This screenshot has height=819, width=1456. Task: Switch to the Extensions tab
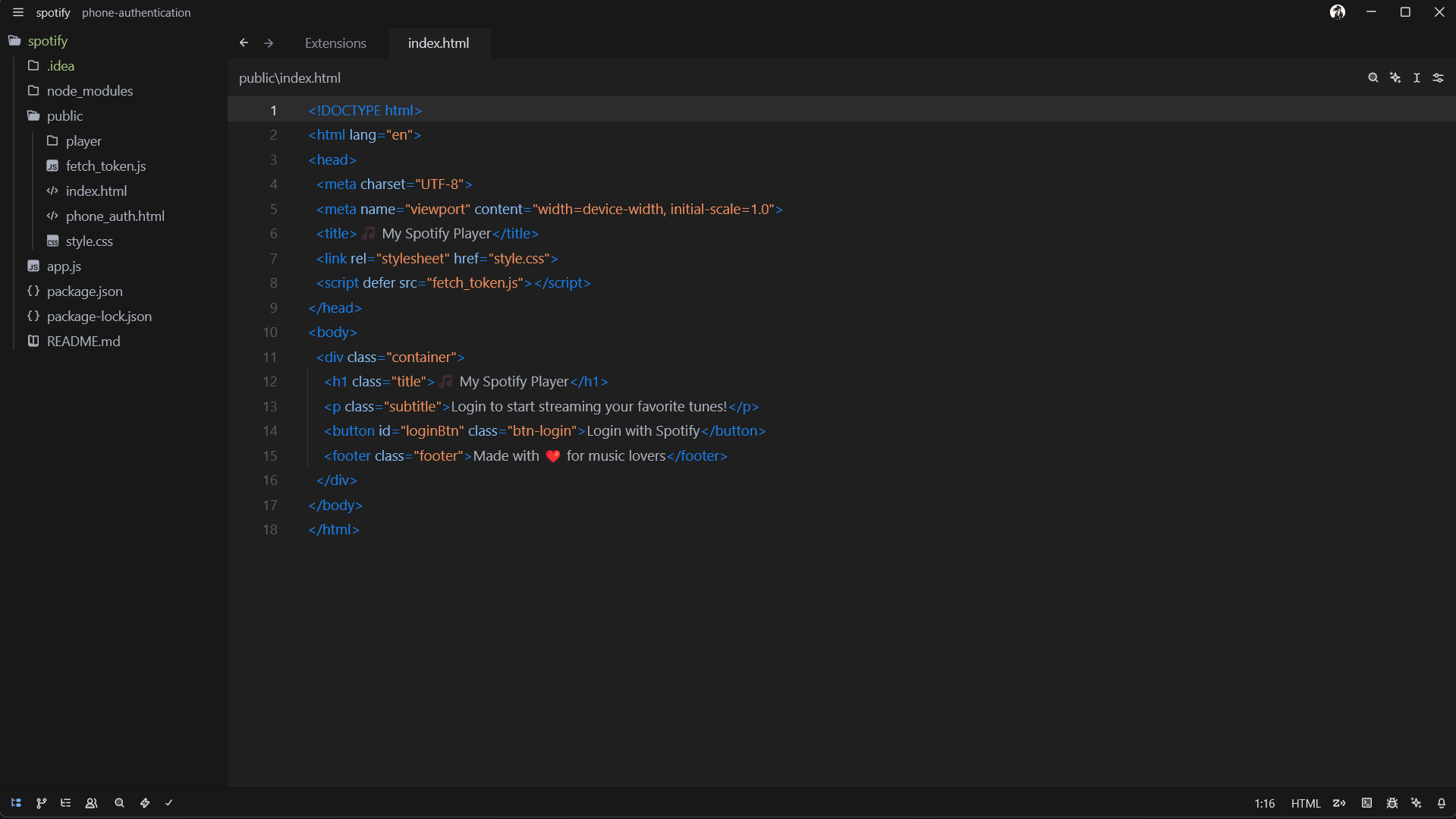coord(335,43)
